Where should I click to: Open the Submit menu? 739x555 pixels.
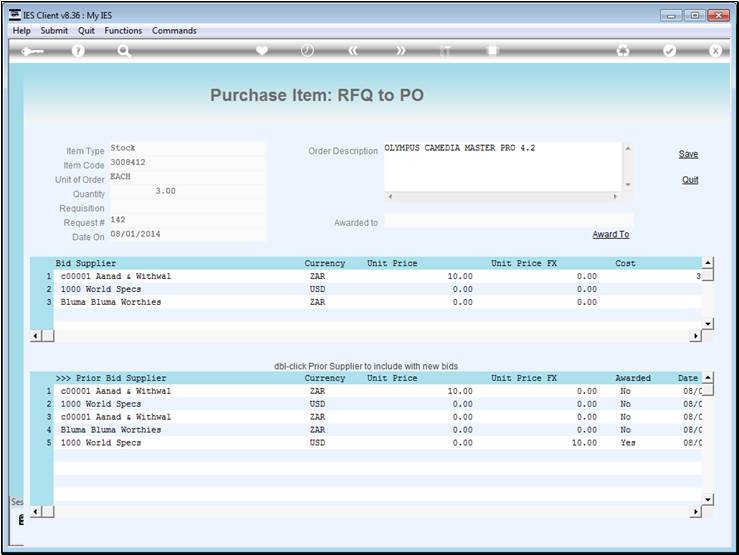[x=54, y=31]
